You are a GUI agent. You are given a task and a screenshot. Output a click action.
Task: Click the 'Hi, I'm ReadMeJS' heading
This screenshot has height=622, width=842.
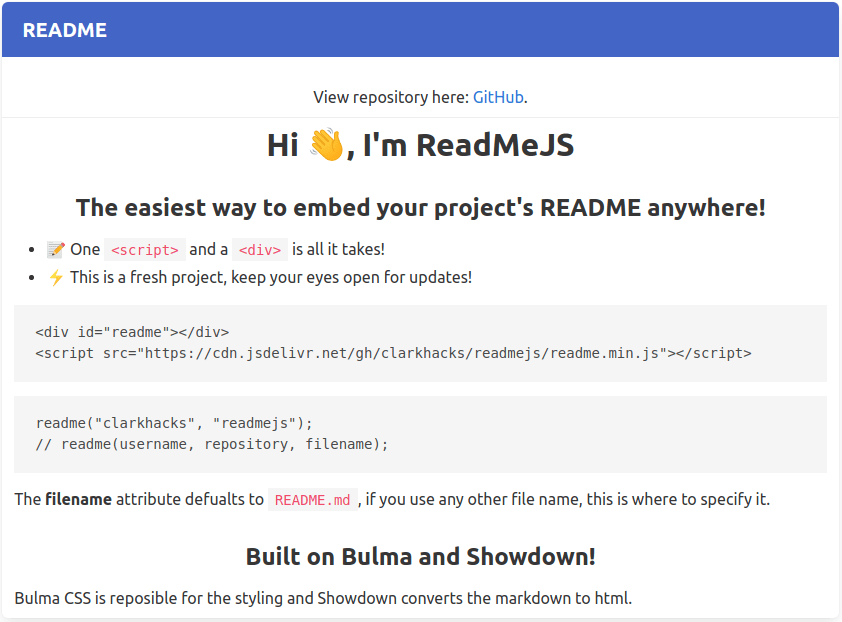click(420, 145)
